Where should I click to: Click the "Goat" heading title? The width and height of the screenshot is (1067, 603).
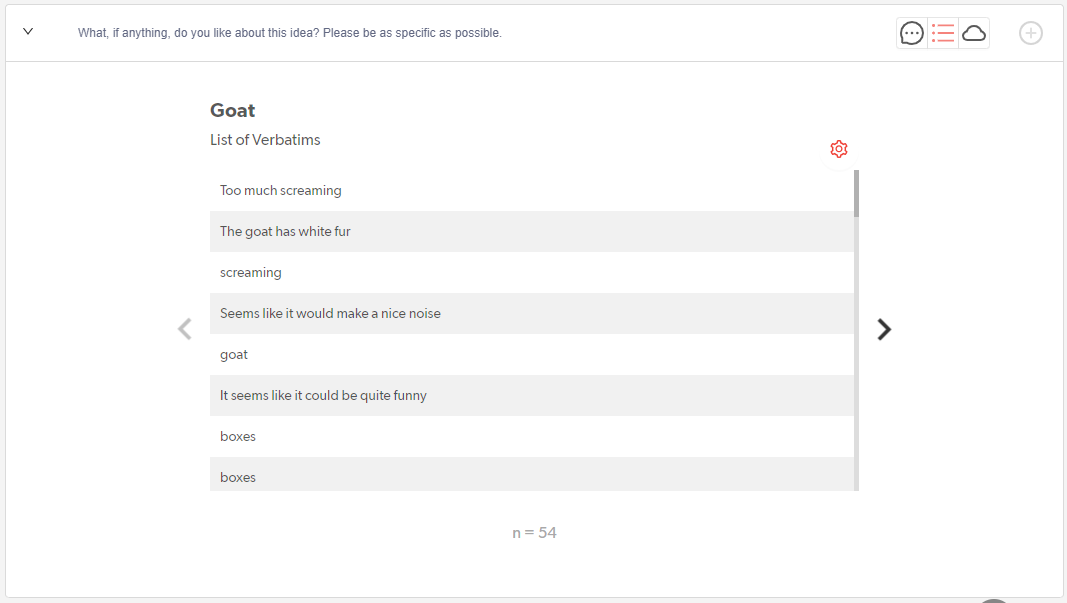(x=233, y=110)
